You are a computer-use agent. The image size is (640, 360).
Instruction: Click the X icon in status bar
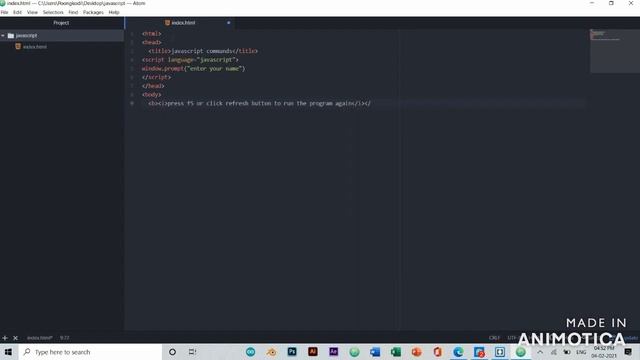click(x=16, y=338)
